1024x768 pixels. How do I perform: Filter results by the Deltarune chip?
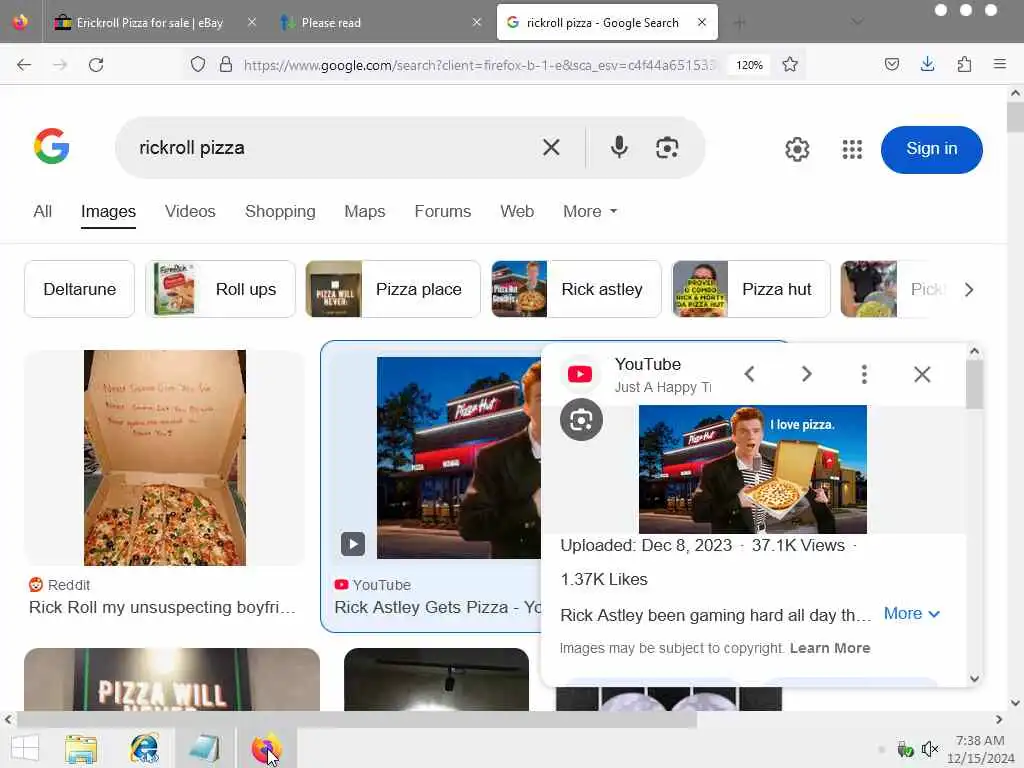pos(80,289)
